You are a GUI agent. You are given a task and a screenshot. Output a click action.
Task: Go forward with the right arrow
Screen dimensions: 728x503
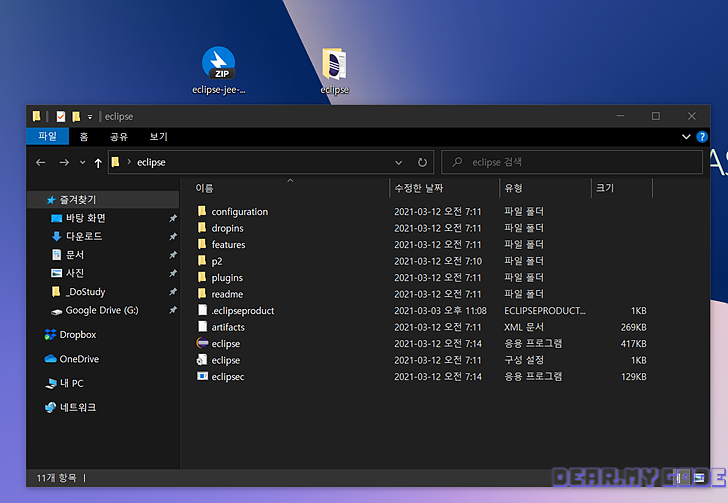coord(64,162)
